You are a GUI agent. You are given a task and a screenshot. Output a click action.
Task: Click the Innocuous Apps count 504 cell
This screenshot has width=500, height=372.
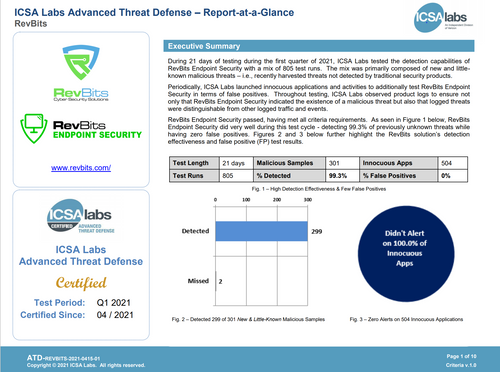pos(453,163)
